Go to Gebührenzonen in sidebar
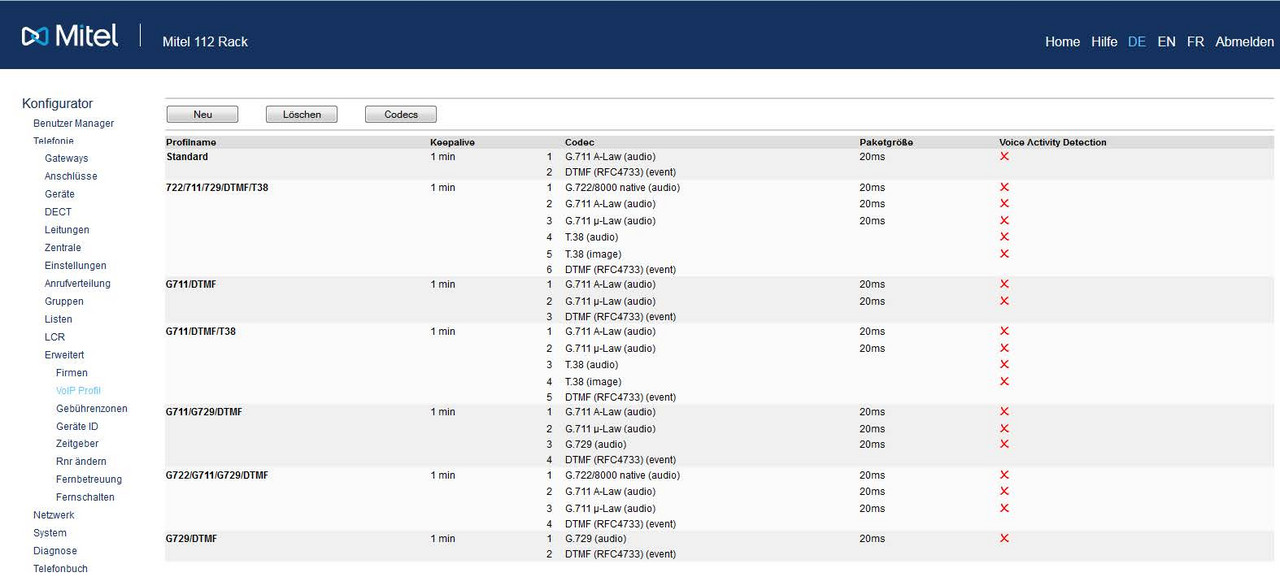The height and width of the screenshot is (577, 1280). (x=91, y=409)
